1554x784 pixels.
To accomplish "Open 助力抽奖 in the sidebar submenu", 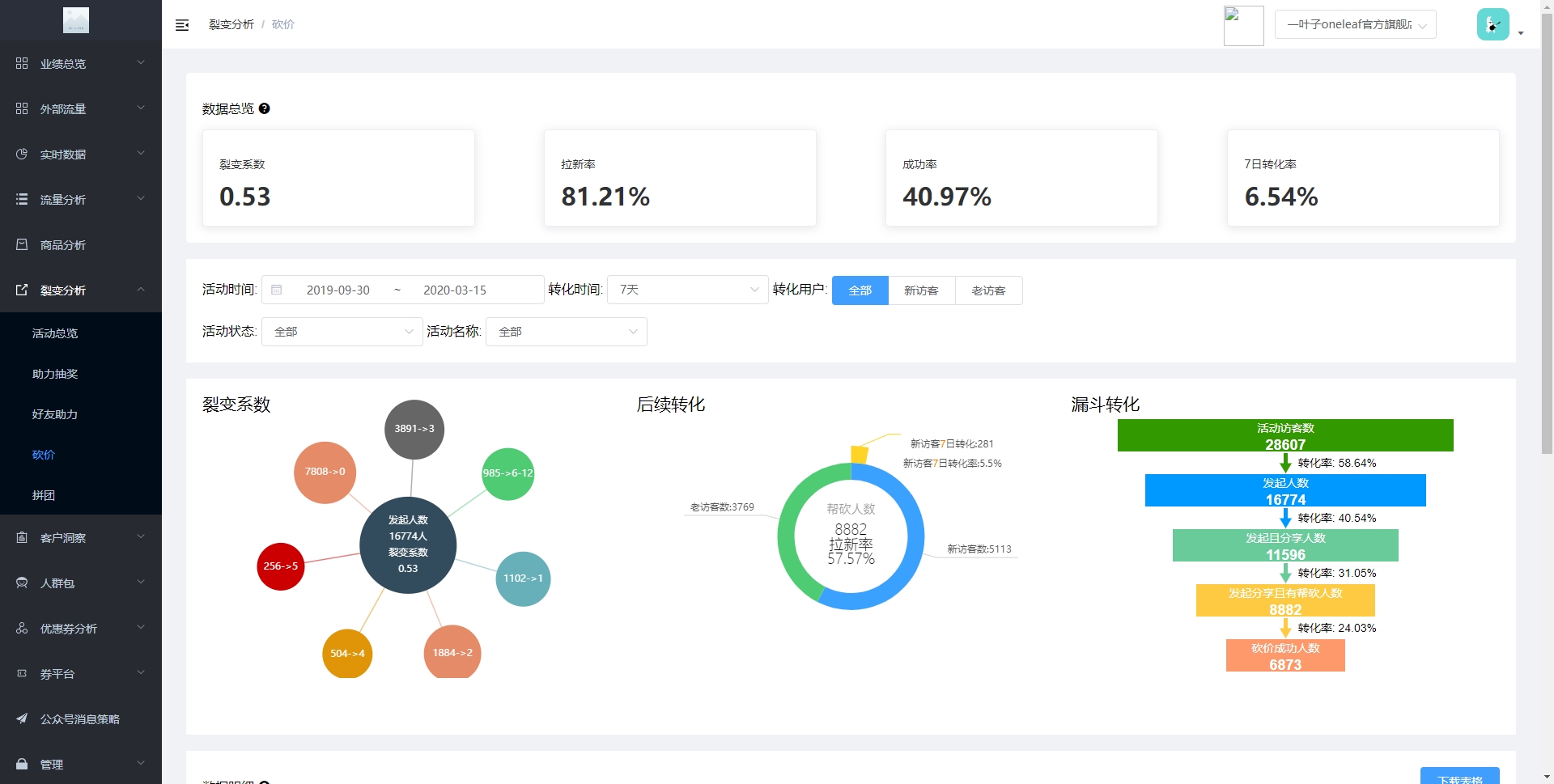I will point(55,374).
